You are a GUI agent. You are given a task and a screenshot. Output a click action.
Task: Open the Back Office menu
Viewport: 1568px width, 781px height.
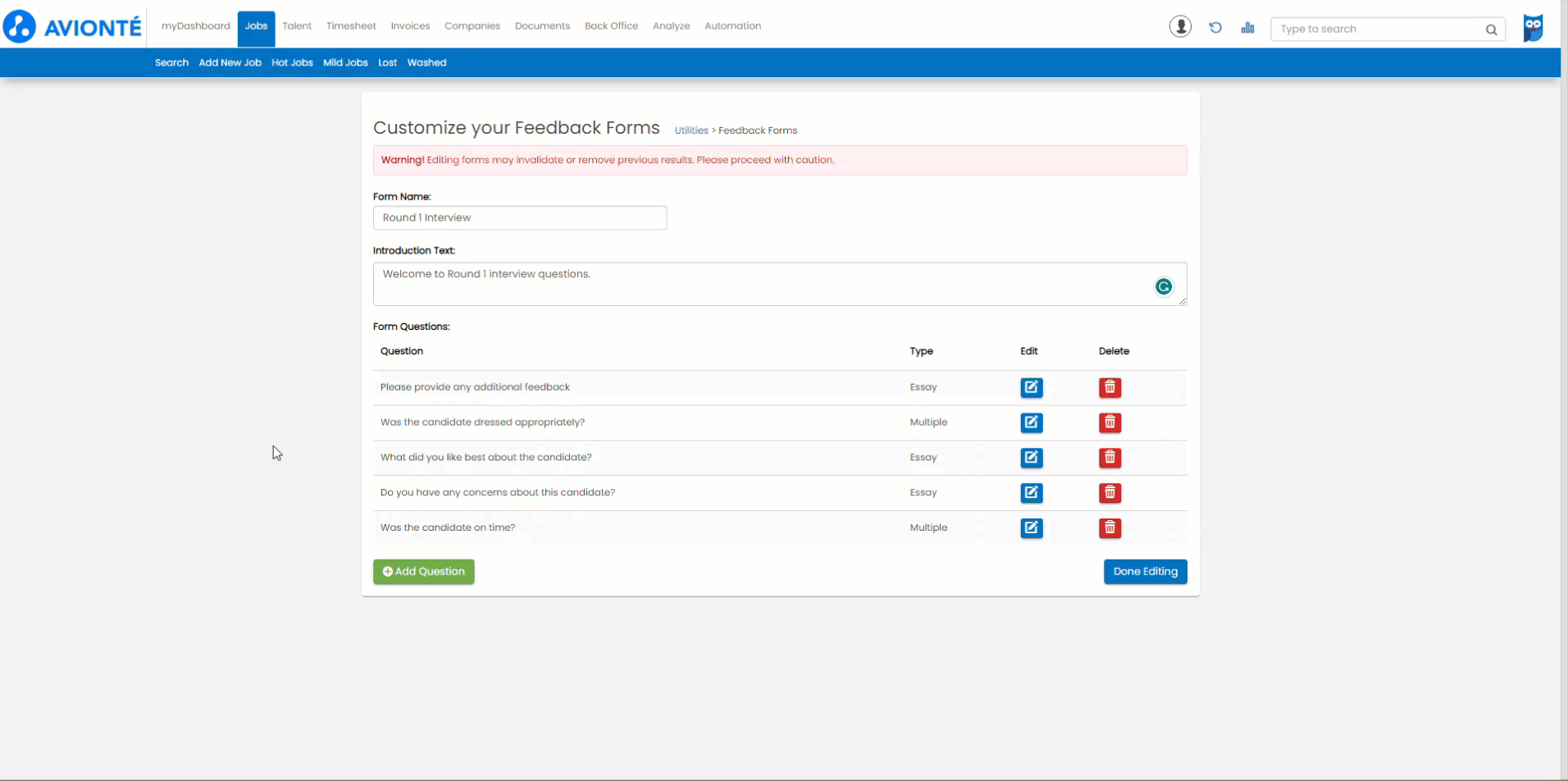(x=611, y=26)
